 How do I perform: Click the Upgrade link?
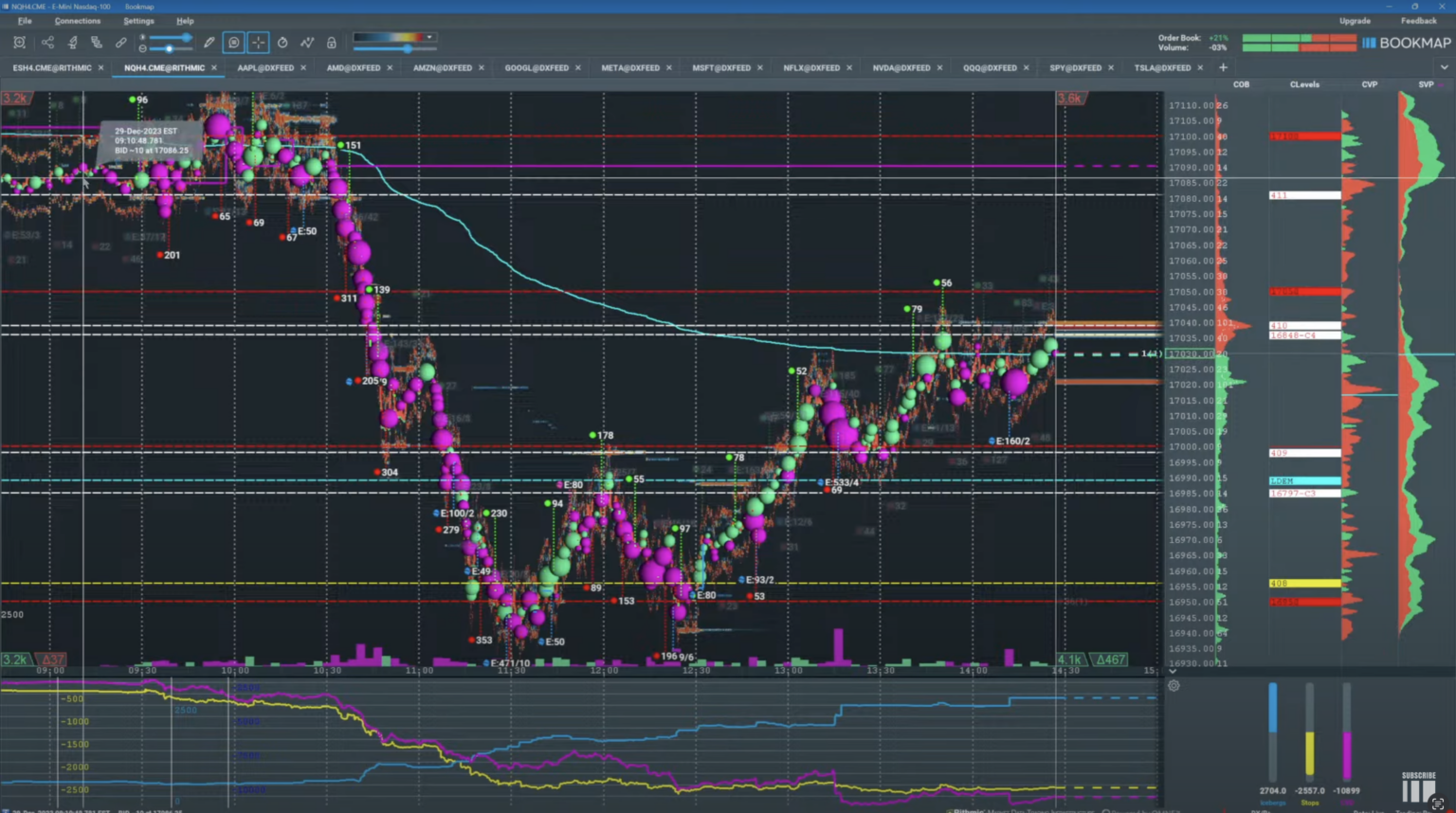tap(1355, 21)
